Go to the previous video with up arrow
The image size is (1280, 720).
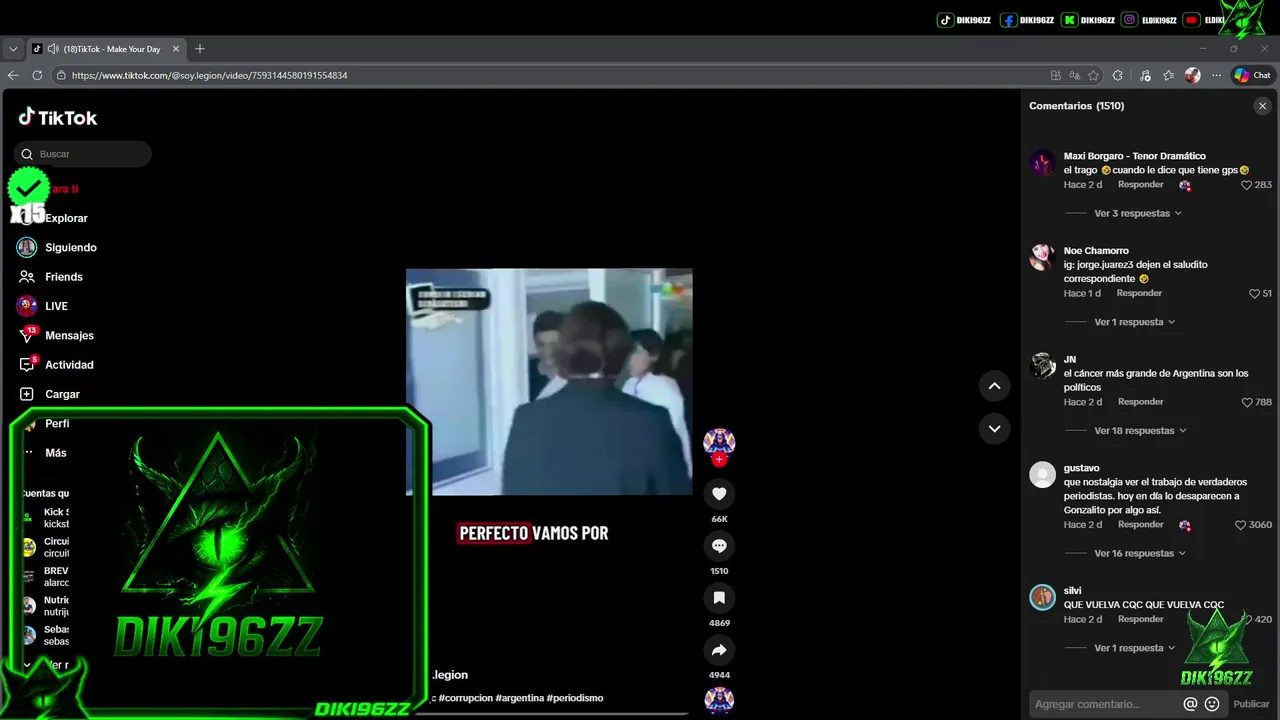(994, 386)
